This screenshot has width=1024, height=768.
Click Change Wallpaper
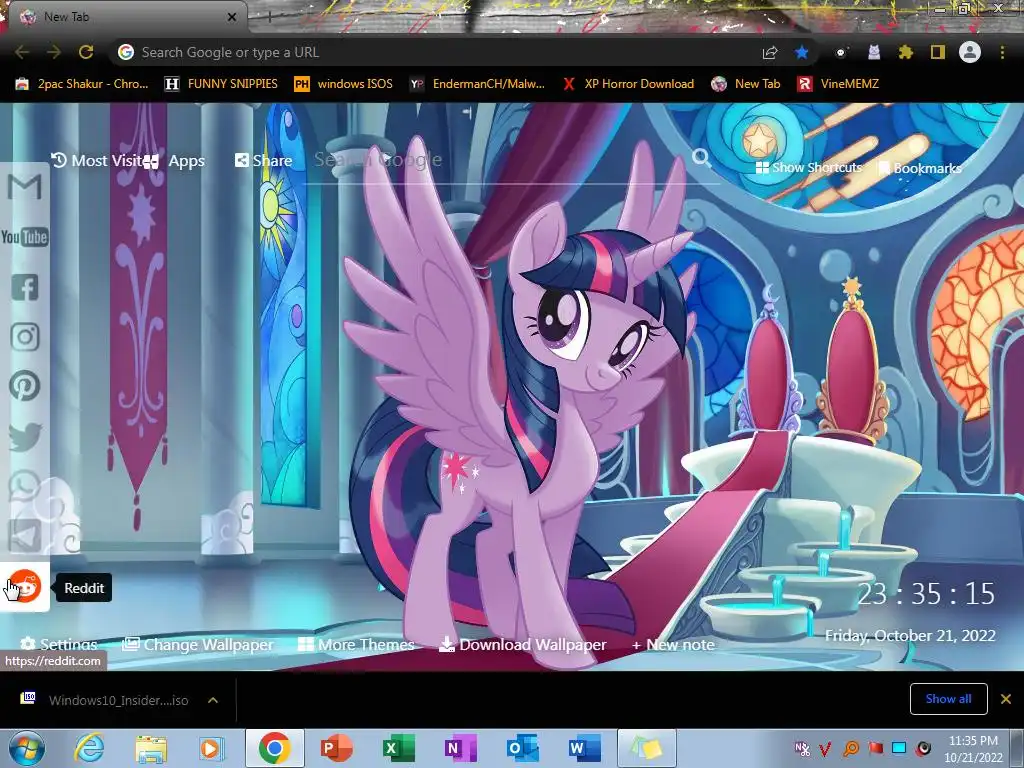(x=198, y=645)
